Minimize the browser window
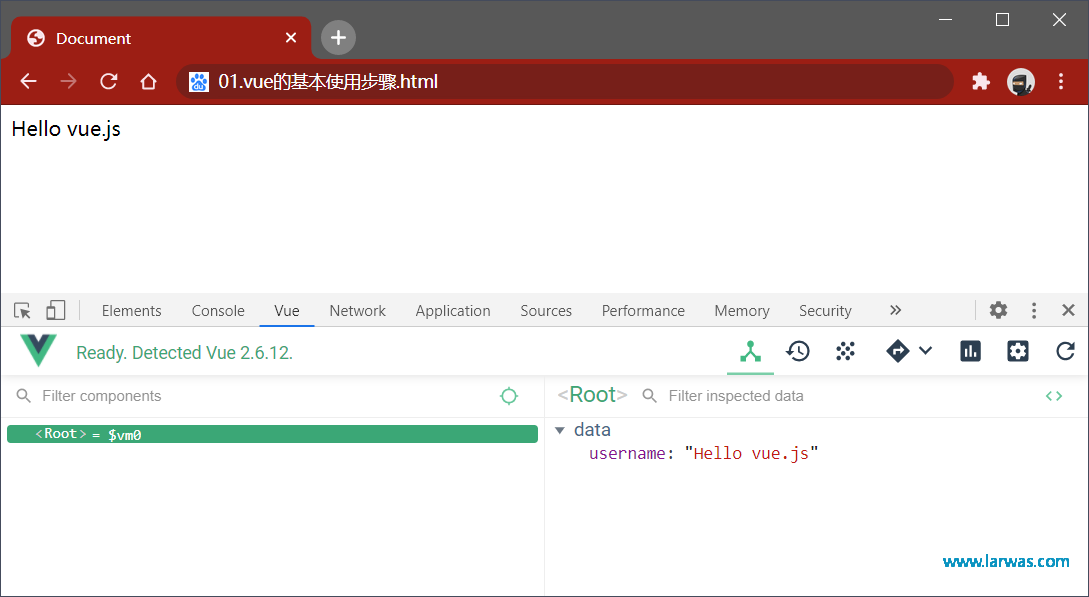This screenshot has height=597, width=1089. [945, 19]
